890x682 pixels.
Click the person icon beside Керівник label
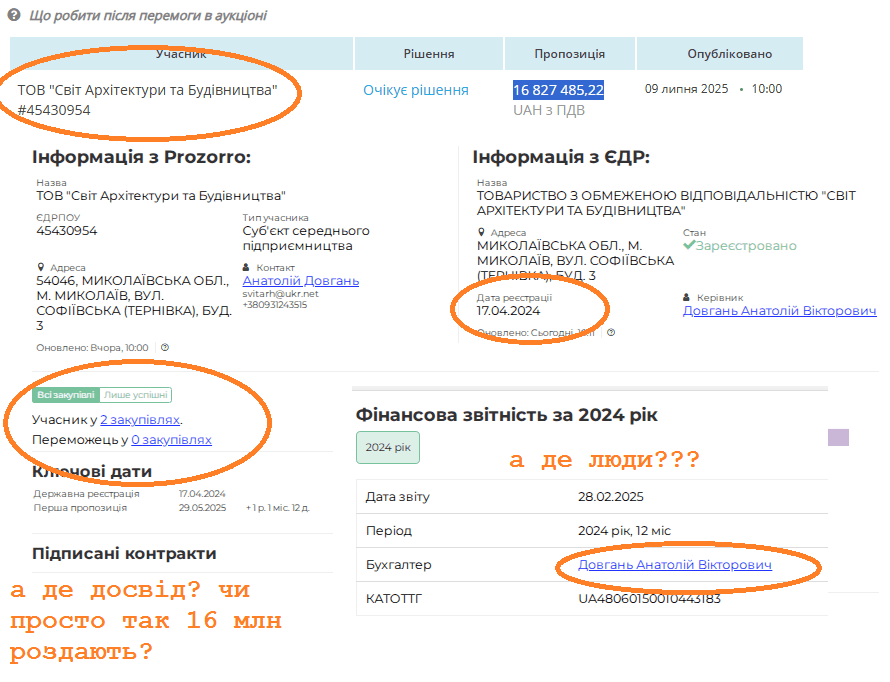point(687,298)
